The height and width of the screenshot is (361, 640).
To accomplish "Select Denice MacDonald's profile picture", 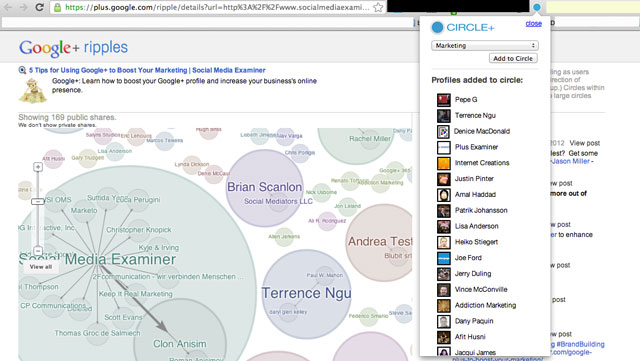I will coord(443,131).
